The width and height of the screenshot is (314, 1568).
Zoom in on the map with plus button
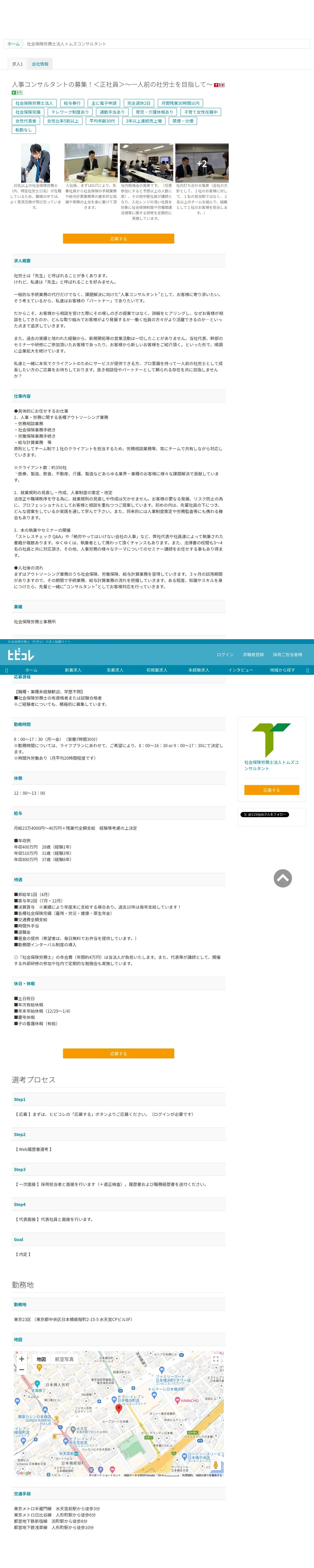click(22, 1359)
